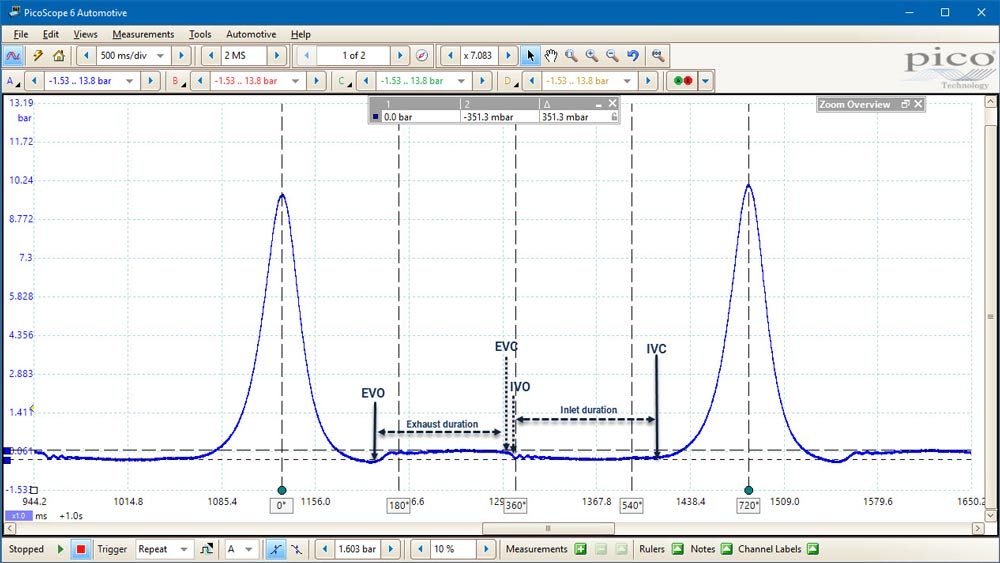Start capture with green play button
Viewport: 1000px width, 563px height.
point(61,549)
